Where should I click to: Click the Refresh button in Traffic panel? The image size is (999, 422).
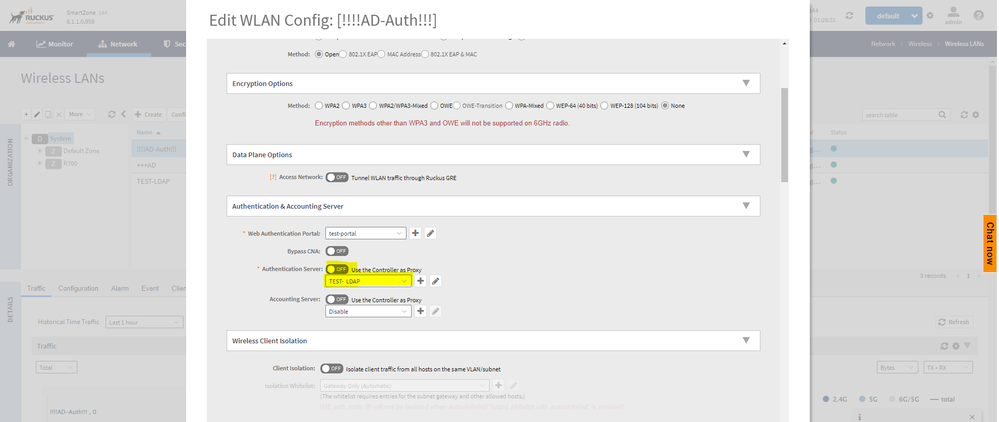954,322
